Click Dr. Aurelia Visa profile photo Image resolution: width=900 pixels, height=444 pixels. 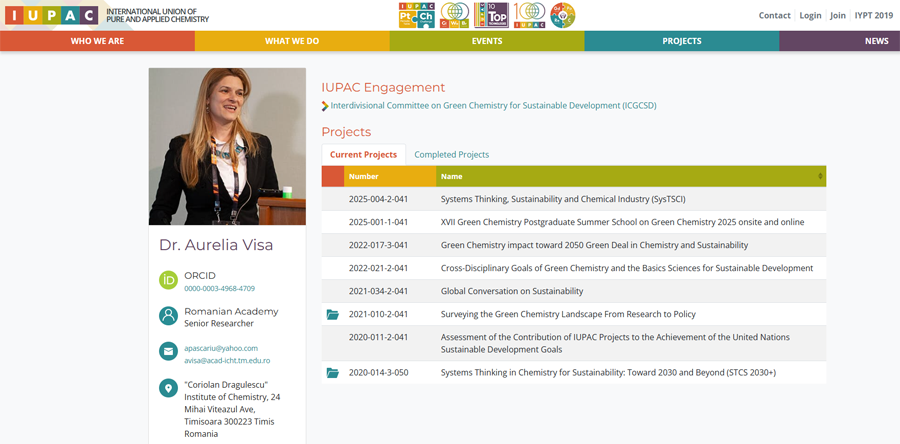pyautogui.click(x=227, y=146)
